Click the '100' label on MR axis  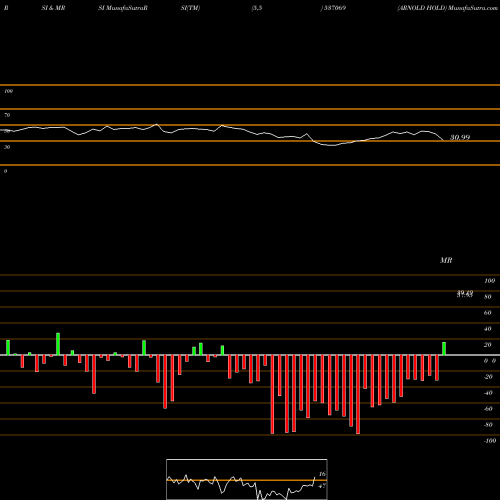[490, 281]
